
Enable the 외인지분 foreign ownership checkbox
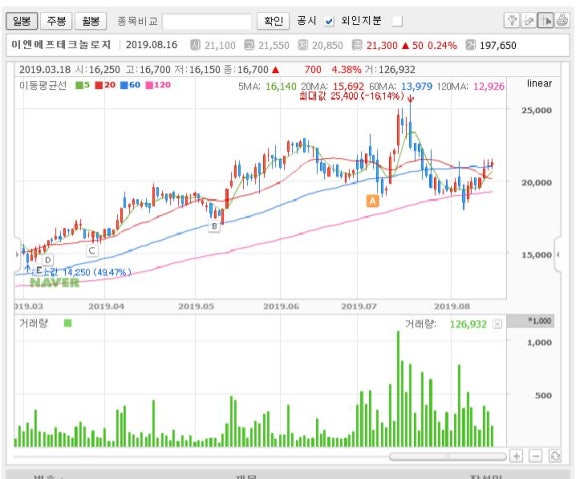click(397, 21)
